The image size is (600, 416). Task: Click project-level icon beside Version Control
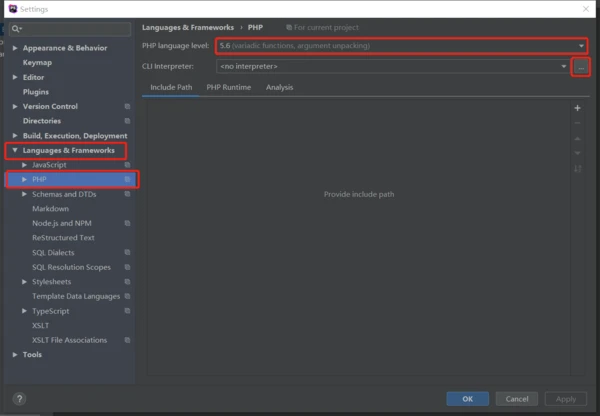click(x=127, y=106)
